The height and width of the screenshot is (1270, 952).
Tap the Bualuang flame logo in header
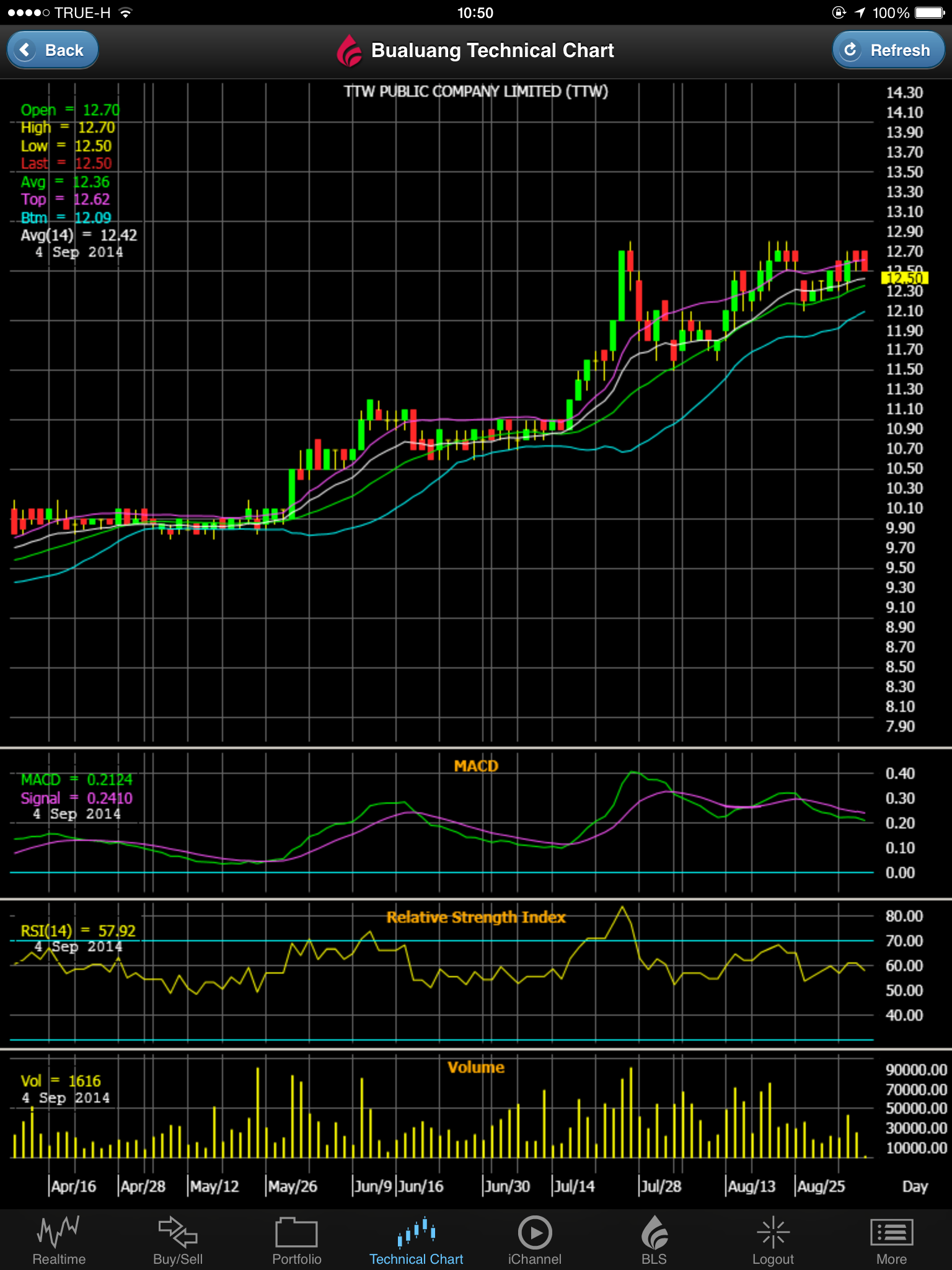click(x=350, y=51)
